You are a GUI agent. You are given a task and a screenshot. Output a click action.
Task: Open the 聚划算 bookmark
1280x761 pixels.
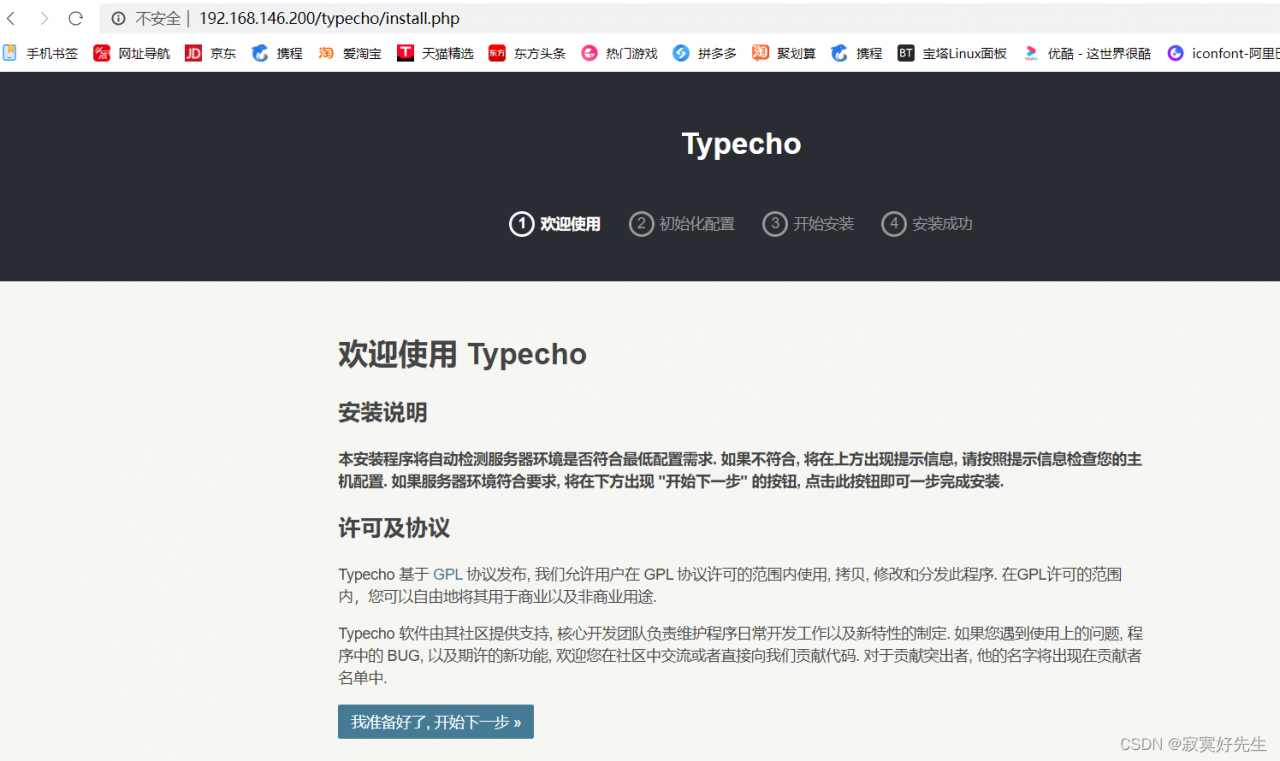tap(784, 53)
